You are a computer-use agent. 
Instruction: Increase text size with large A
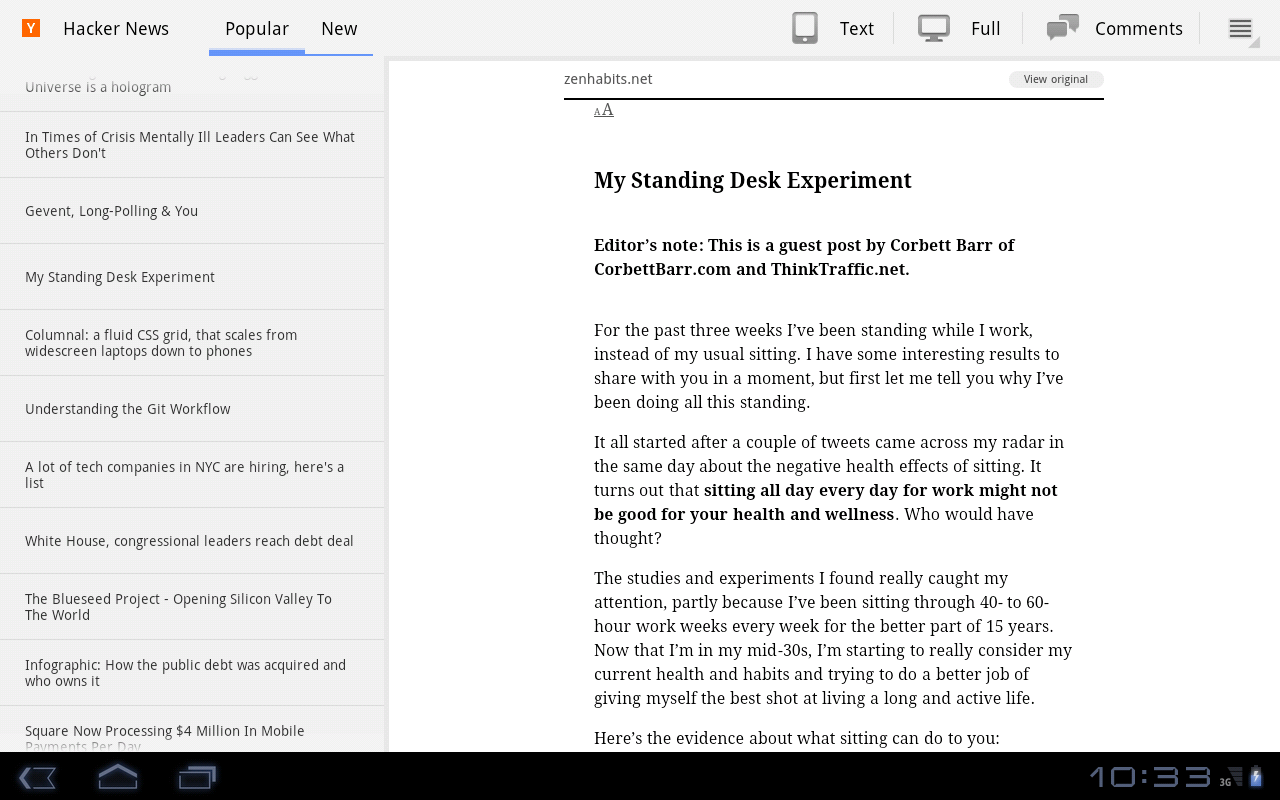pos(607,110)
